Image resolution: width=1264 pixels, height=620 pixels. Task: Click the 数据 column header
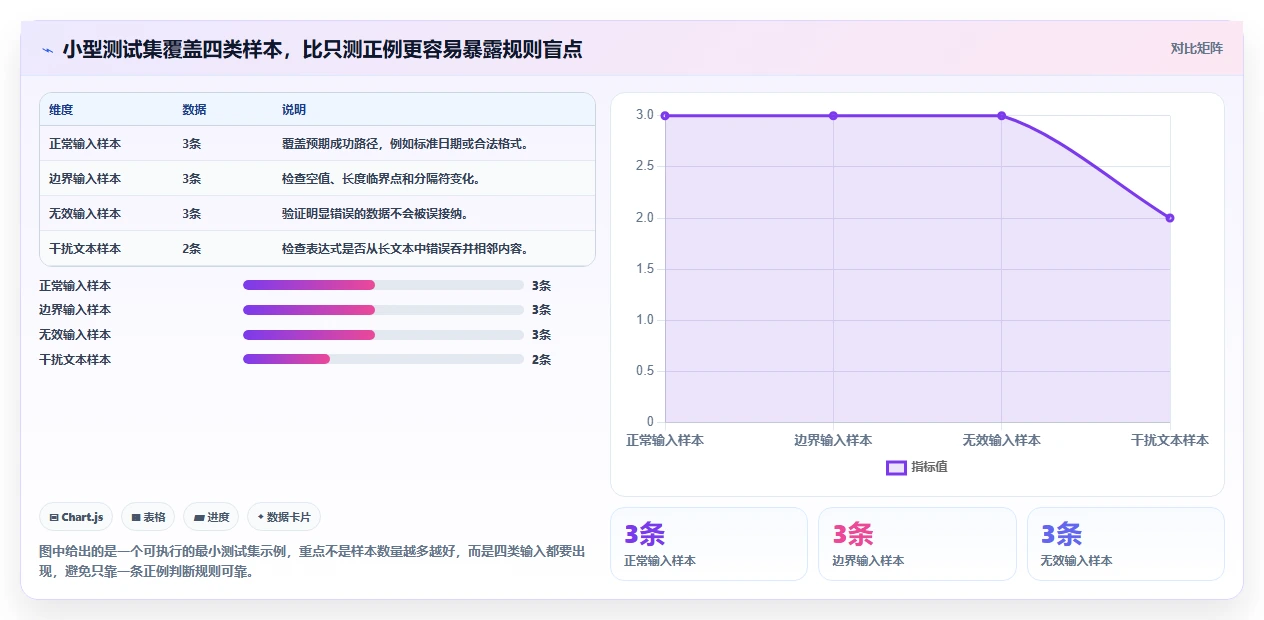(x=194, y=110)
